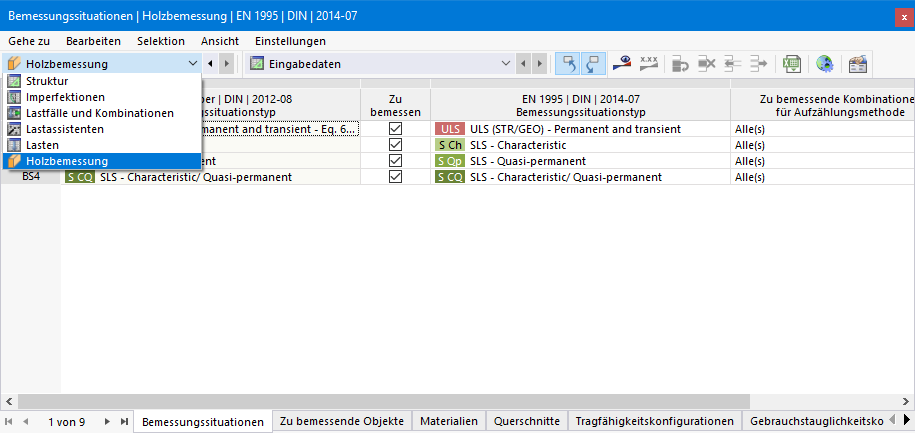915x433 pixels.
Task: Choose Lastassistenten in the list
Action: pyautogui.click(x=102, y=129)
